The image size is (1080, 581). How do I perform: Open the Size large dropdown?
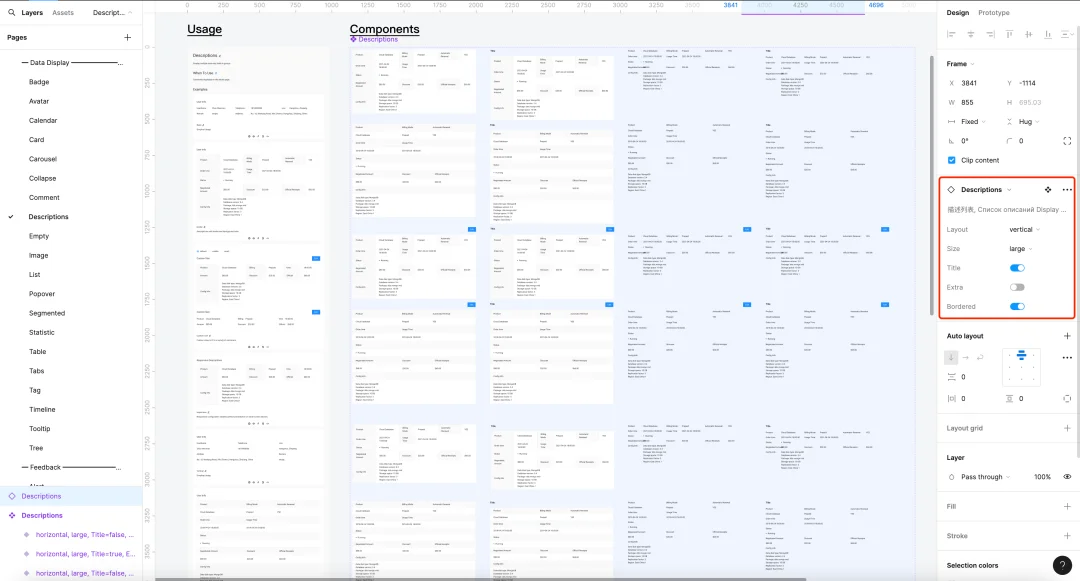tap(1021, 249)
